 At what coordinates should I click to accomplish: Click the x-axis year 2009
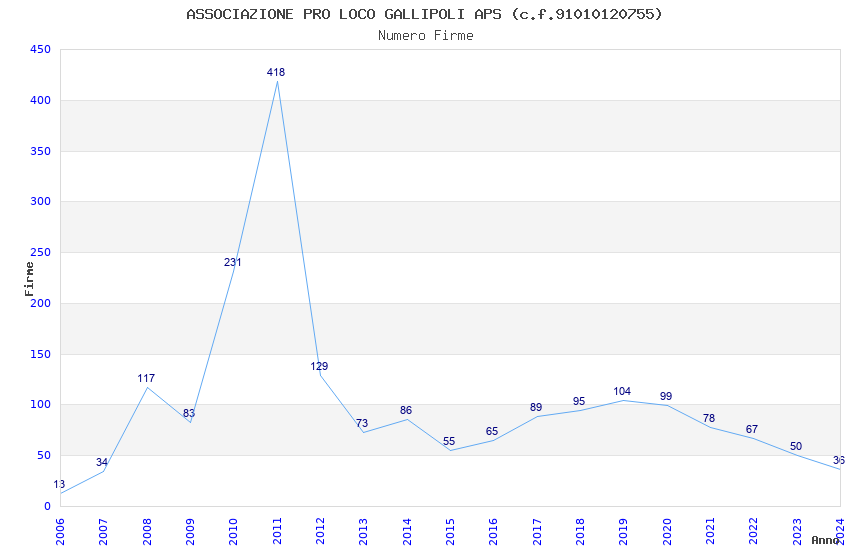(x=190, y=532)
